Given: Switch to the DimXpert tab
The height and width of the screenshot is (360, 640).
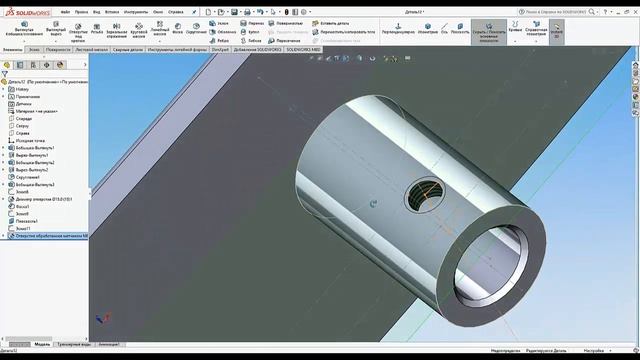Looking at the screenshot, I should click(x=220, y=49).
